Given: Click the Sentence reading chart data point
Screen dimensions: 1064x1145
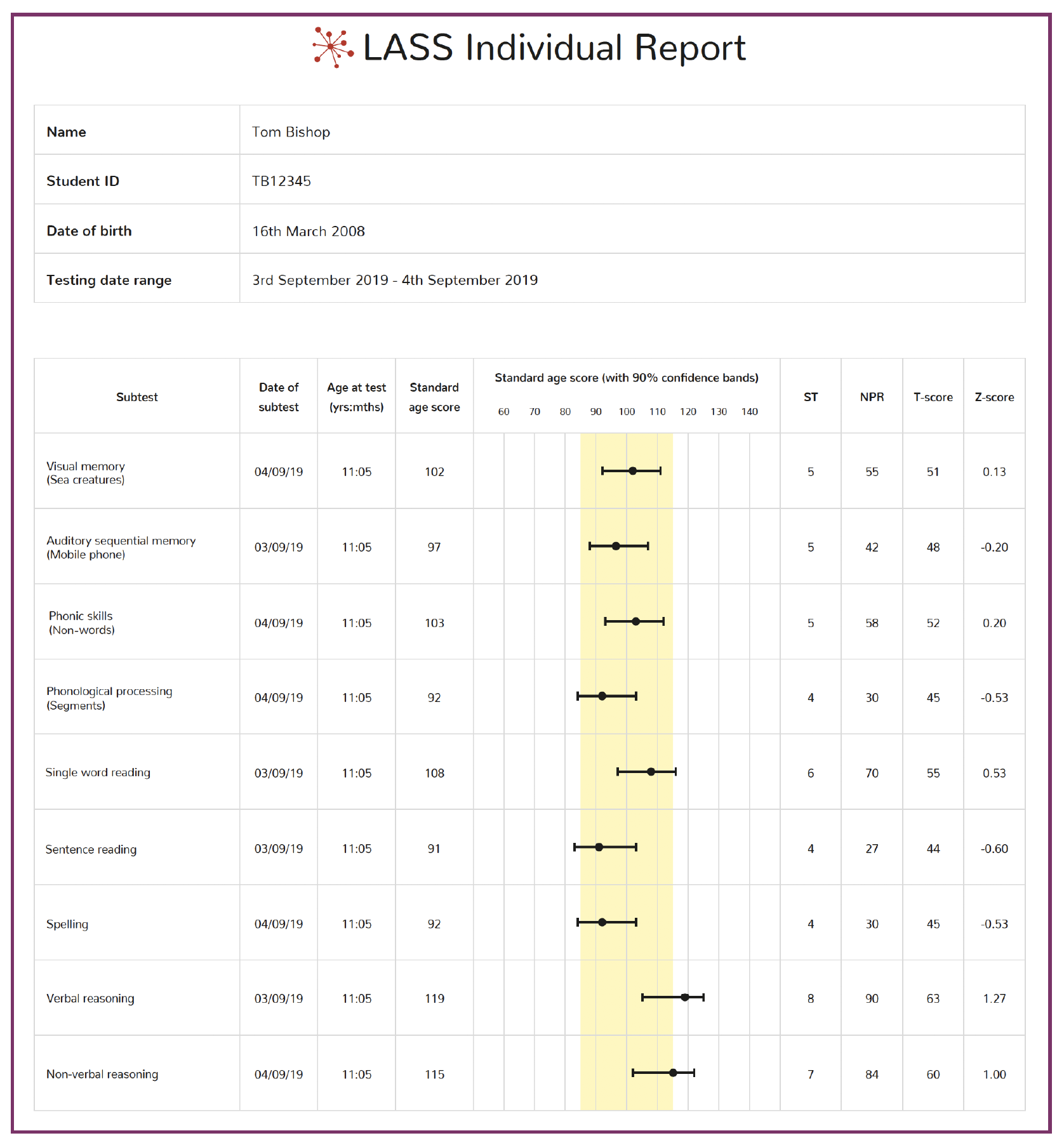Looking at the screenshot, I should tap(599, 847).
